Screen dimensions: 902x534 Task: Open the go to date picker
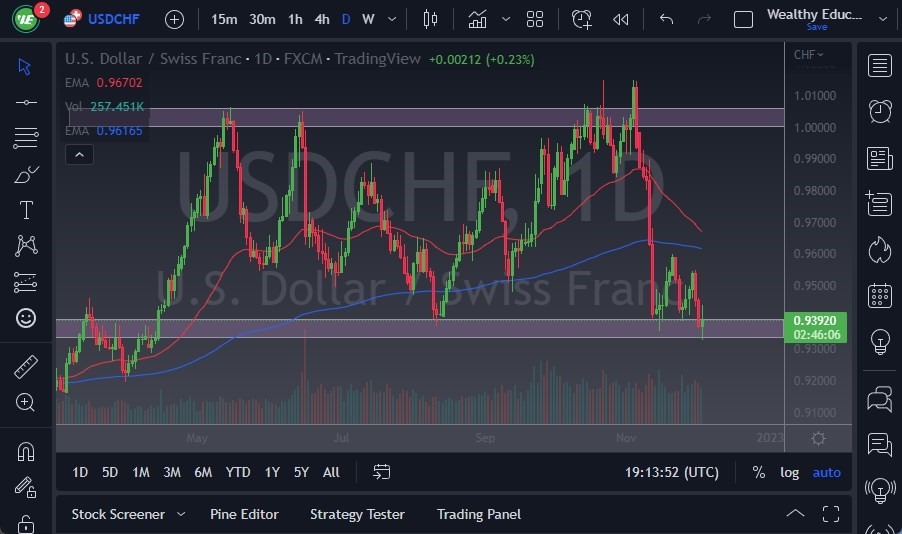[381, 472]
